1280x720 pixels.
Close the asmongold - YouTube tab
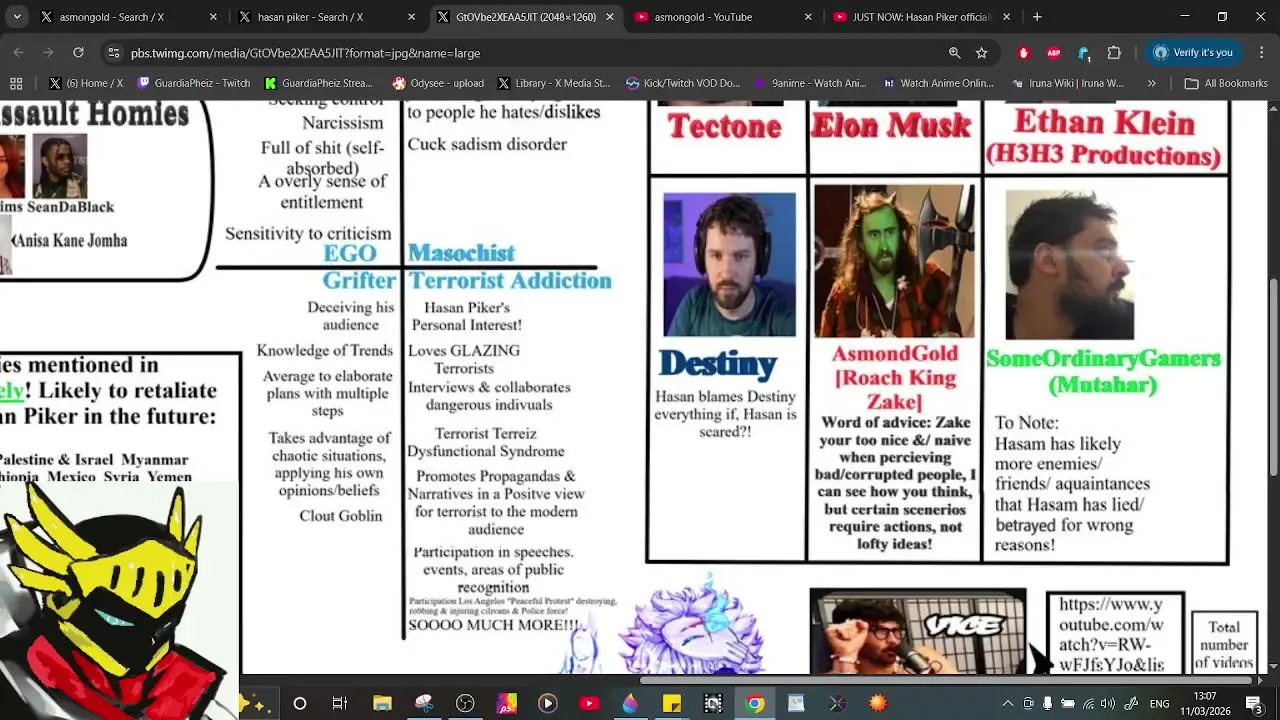point(807,17)
